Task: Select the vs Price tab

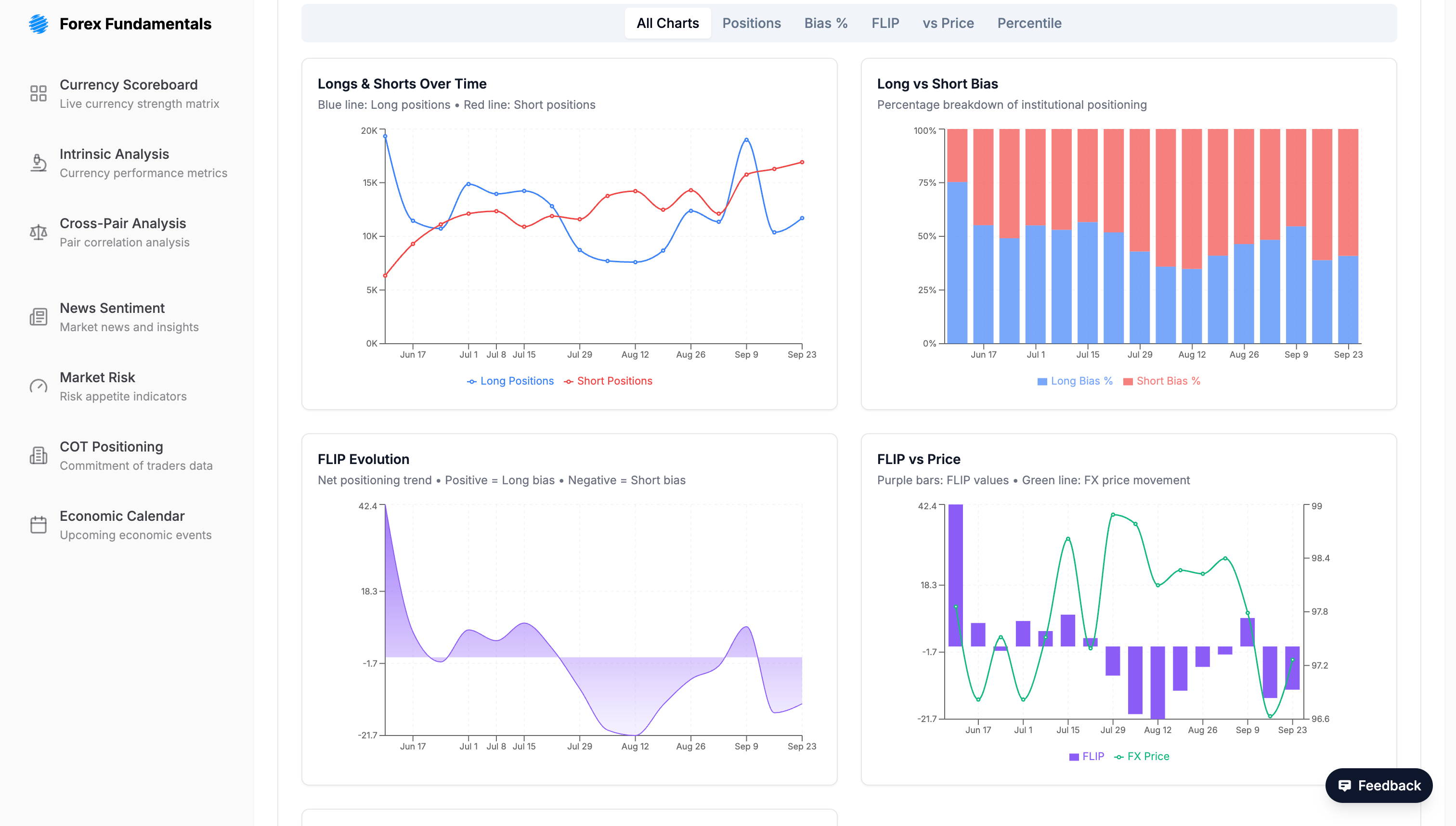Action: tap(948, 23)
